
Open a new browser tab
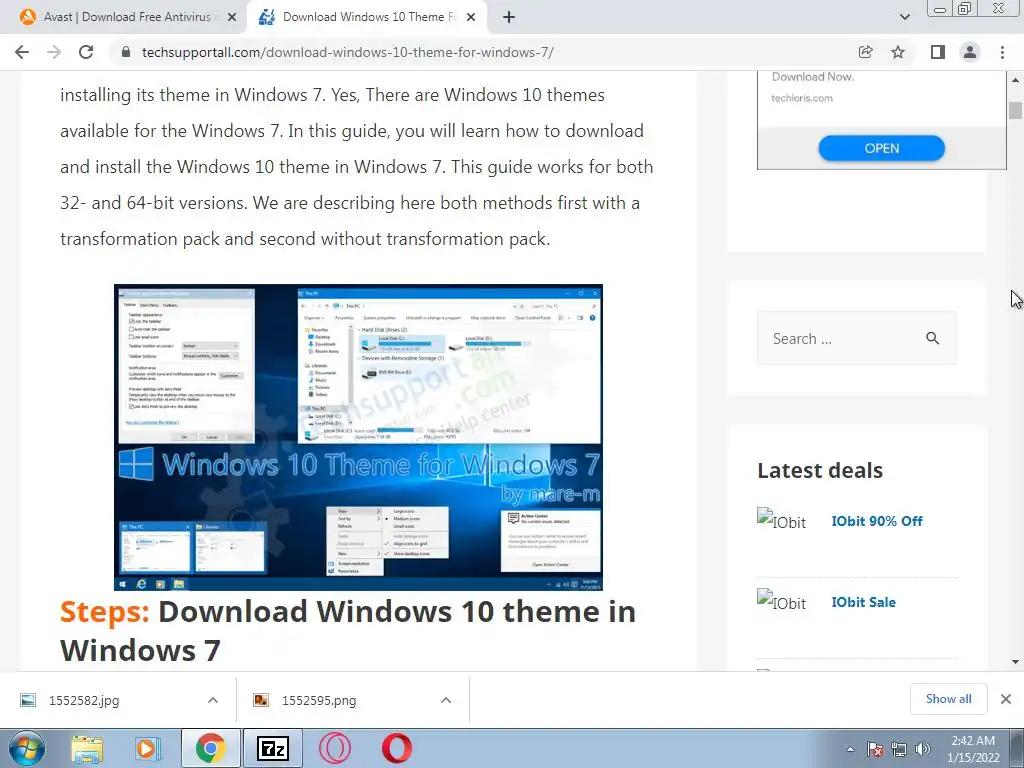pyautogui.click(x=509, y=17)
